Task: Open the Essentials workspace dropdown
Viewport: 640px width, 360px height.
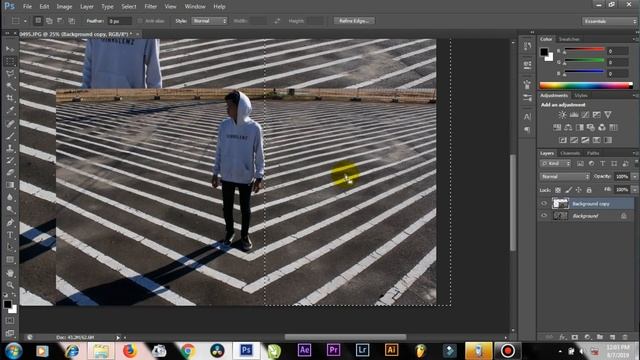Action: click(x=609, y=21)
